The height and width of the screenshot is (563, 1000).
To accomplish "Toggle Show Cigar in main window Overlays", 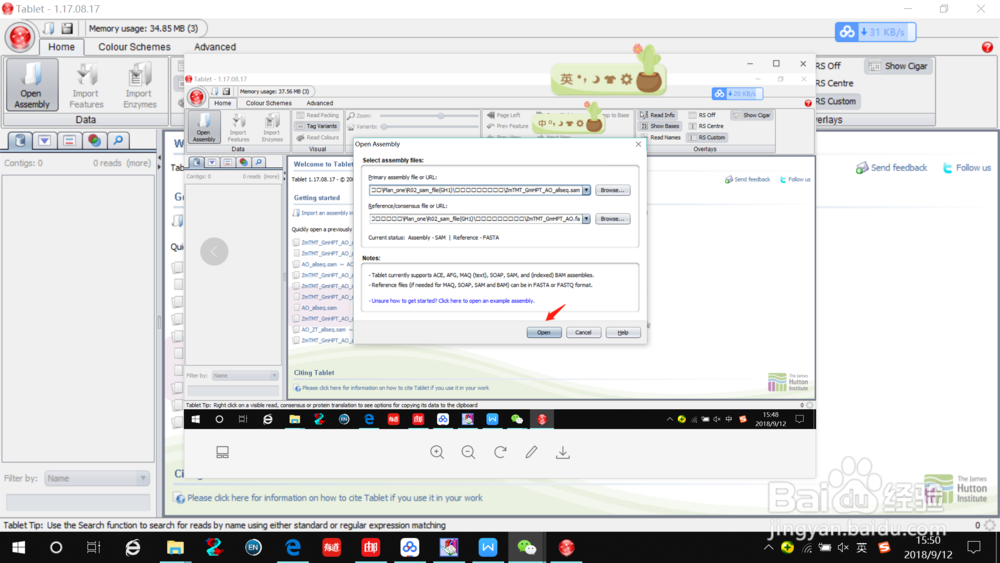I will tap(898, 66).
